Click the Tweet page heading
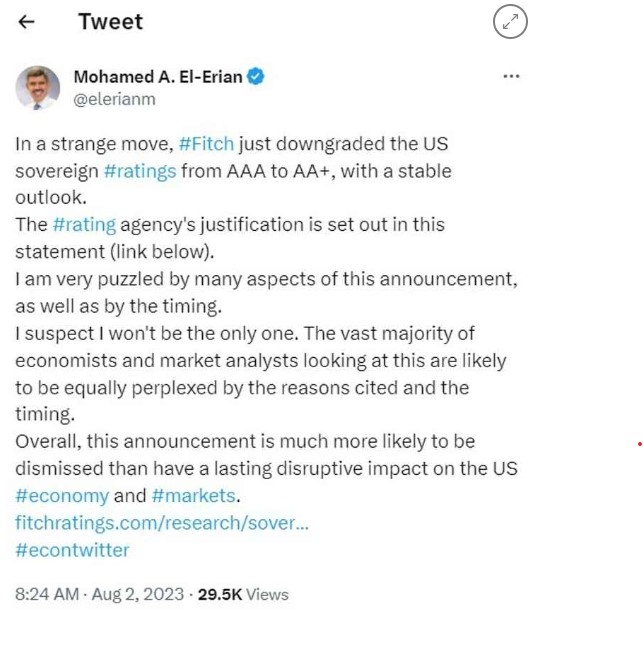The height and width of the screenshot is (648, 643). pyautogui.click(x=111, y=21)
